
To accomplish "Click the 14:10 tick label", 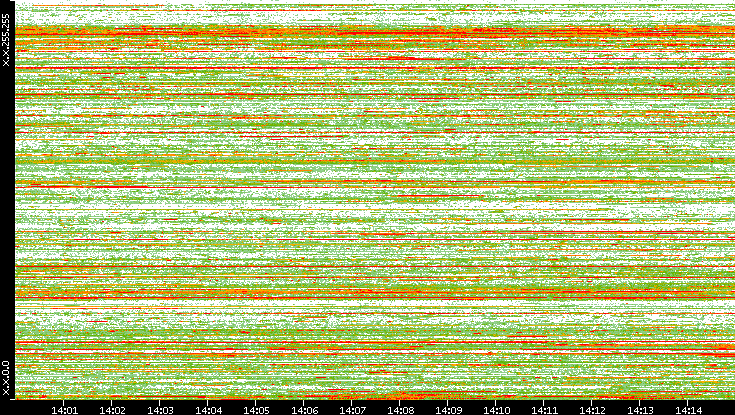I will pyautogui.click(x=497, y=409).
